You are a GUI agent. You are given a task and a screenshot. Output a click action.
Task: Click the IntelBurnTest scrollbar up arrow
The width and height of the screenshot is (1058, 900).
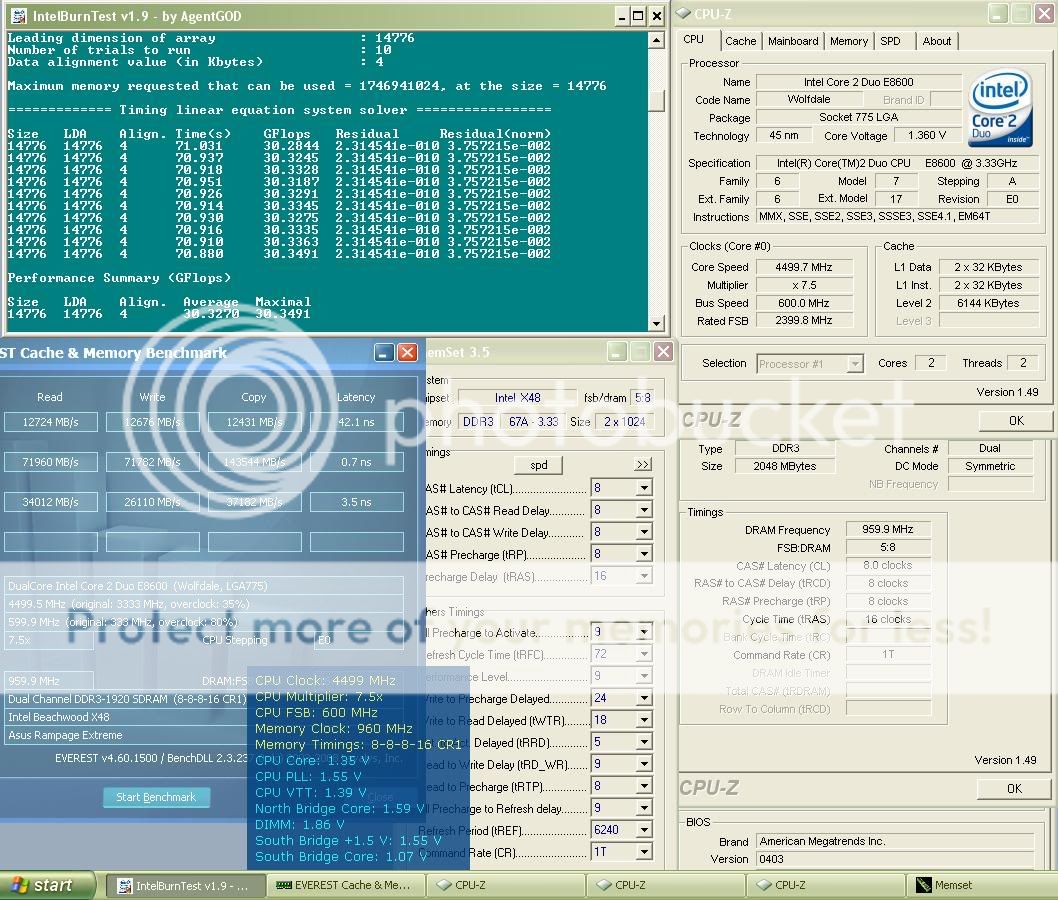coord(656,40)
